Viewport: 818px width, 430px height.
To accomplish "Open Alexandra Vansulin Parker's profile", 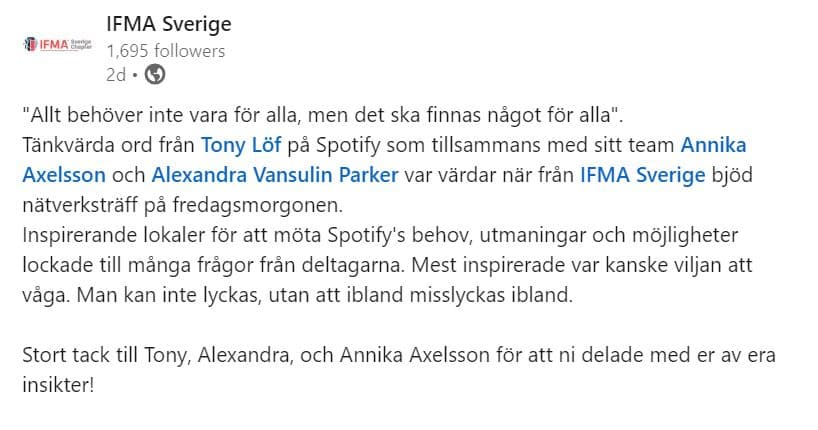I will click(275, 175).
